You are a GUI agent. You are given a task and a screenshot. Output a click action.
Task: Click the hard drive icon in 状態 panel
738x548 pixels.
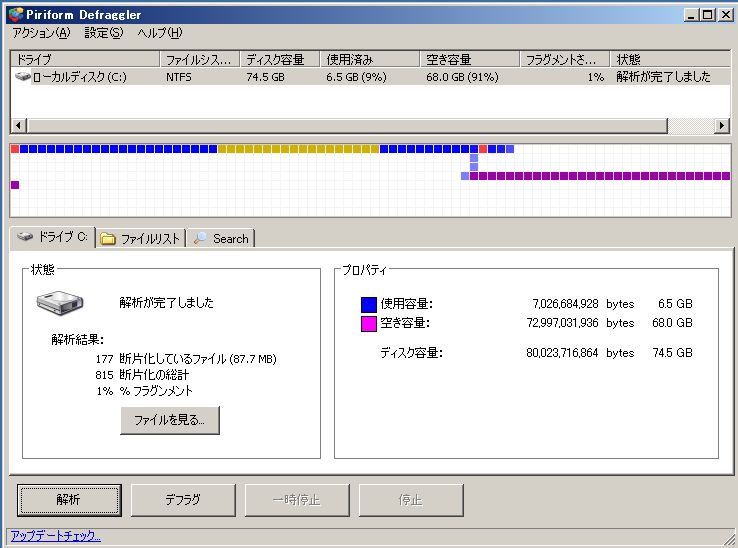pyautogui.click(x=60, y=303)
